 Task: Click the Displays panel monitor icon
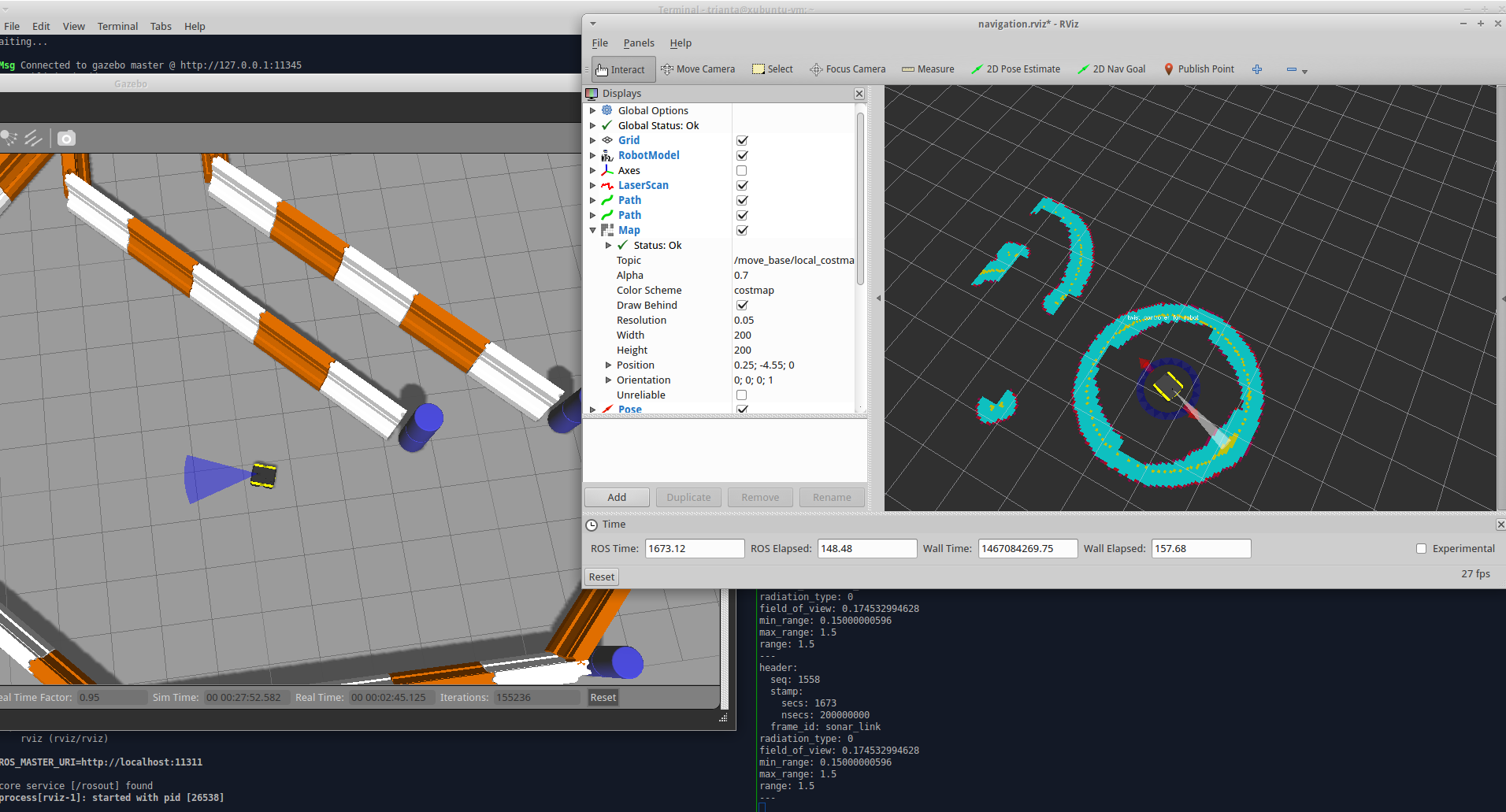[592, 94]
